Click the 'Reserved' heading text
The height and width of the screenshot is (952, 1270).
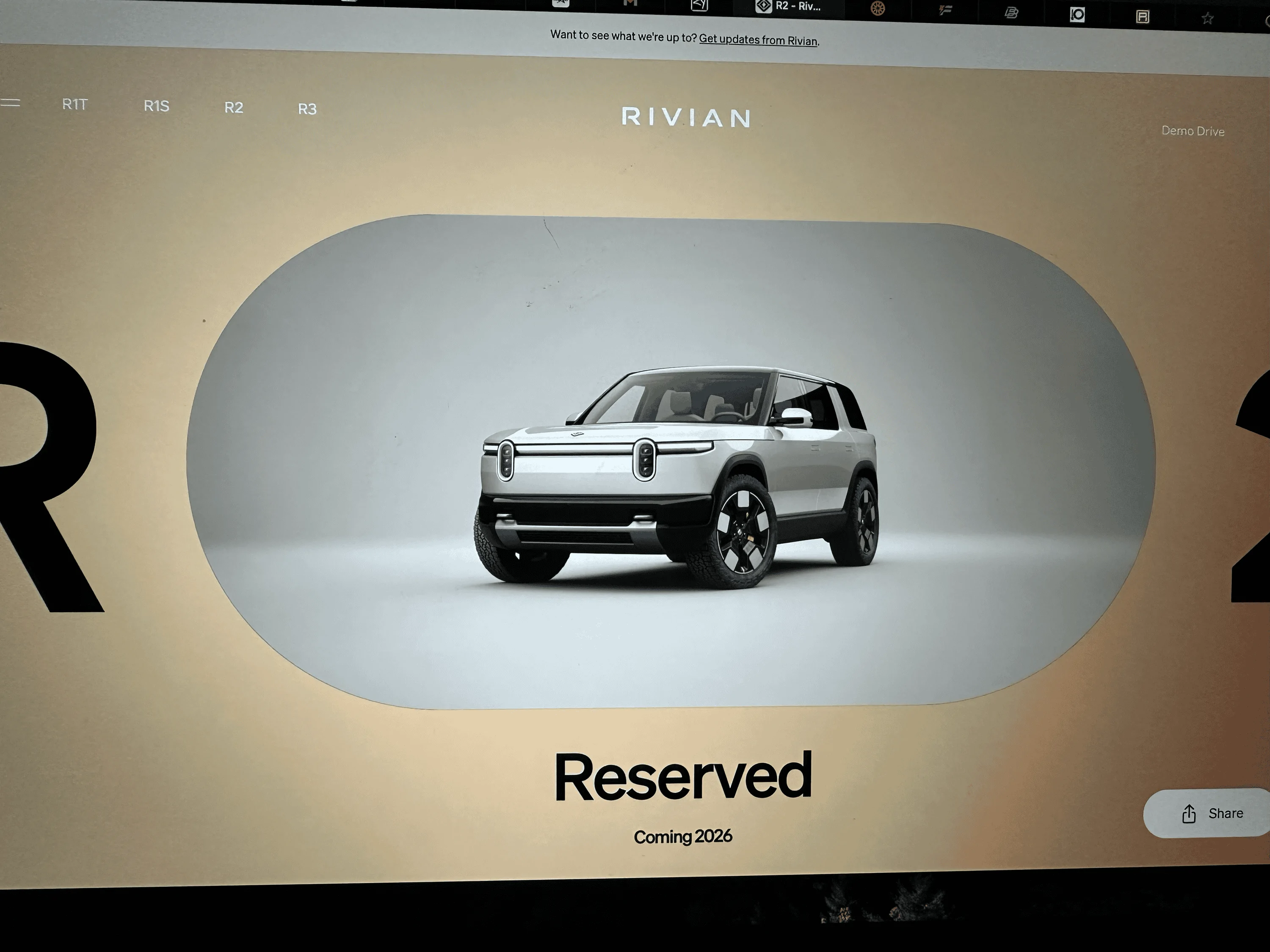pyautogui.click(x=683, y=776)
